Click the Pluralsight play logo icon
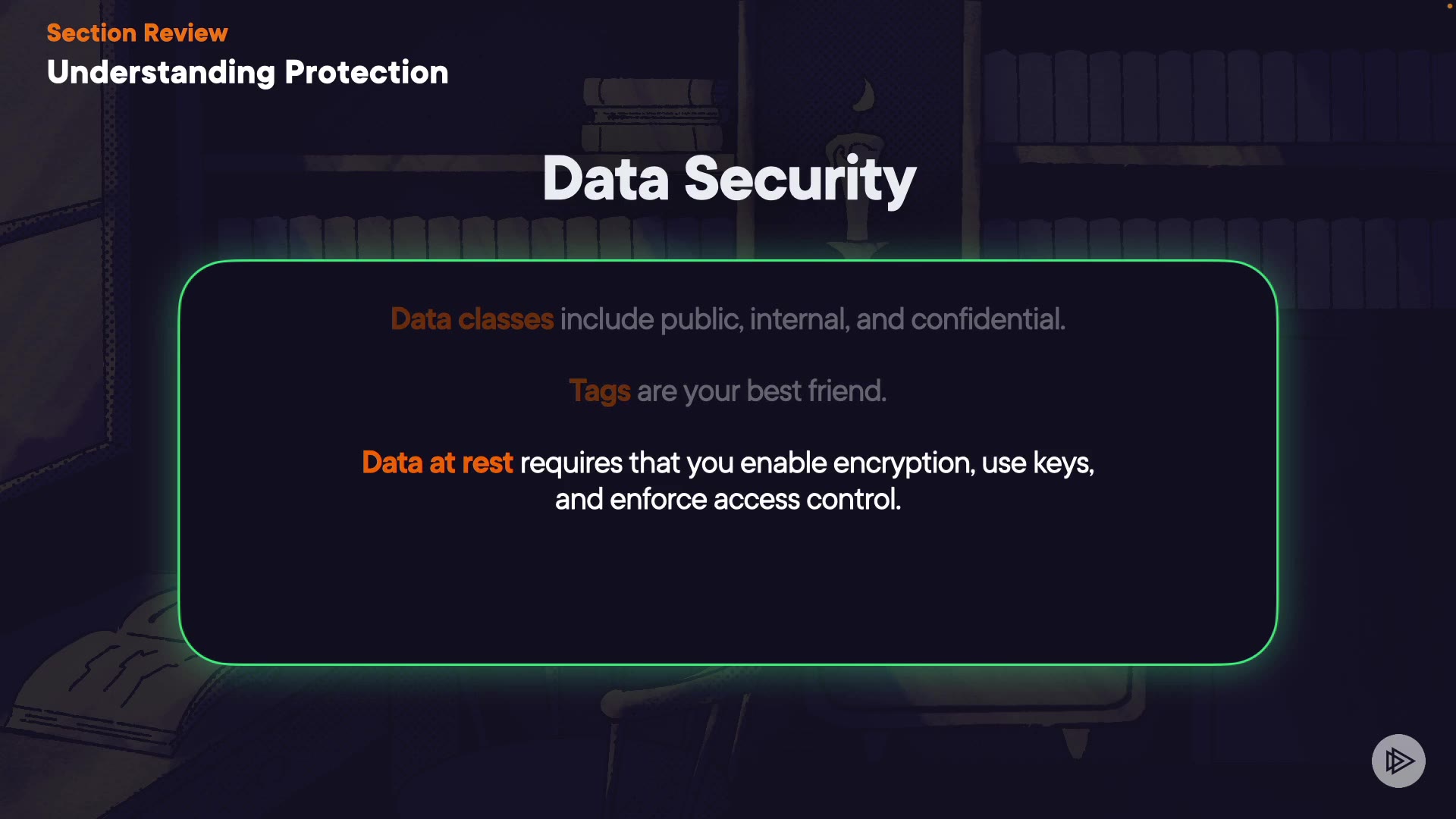This screenshot has height=819, width=1456. pyautogui.click(x=1398, y=761)
